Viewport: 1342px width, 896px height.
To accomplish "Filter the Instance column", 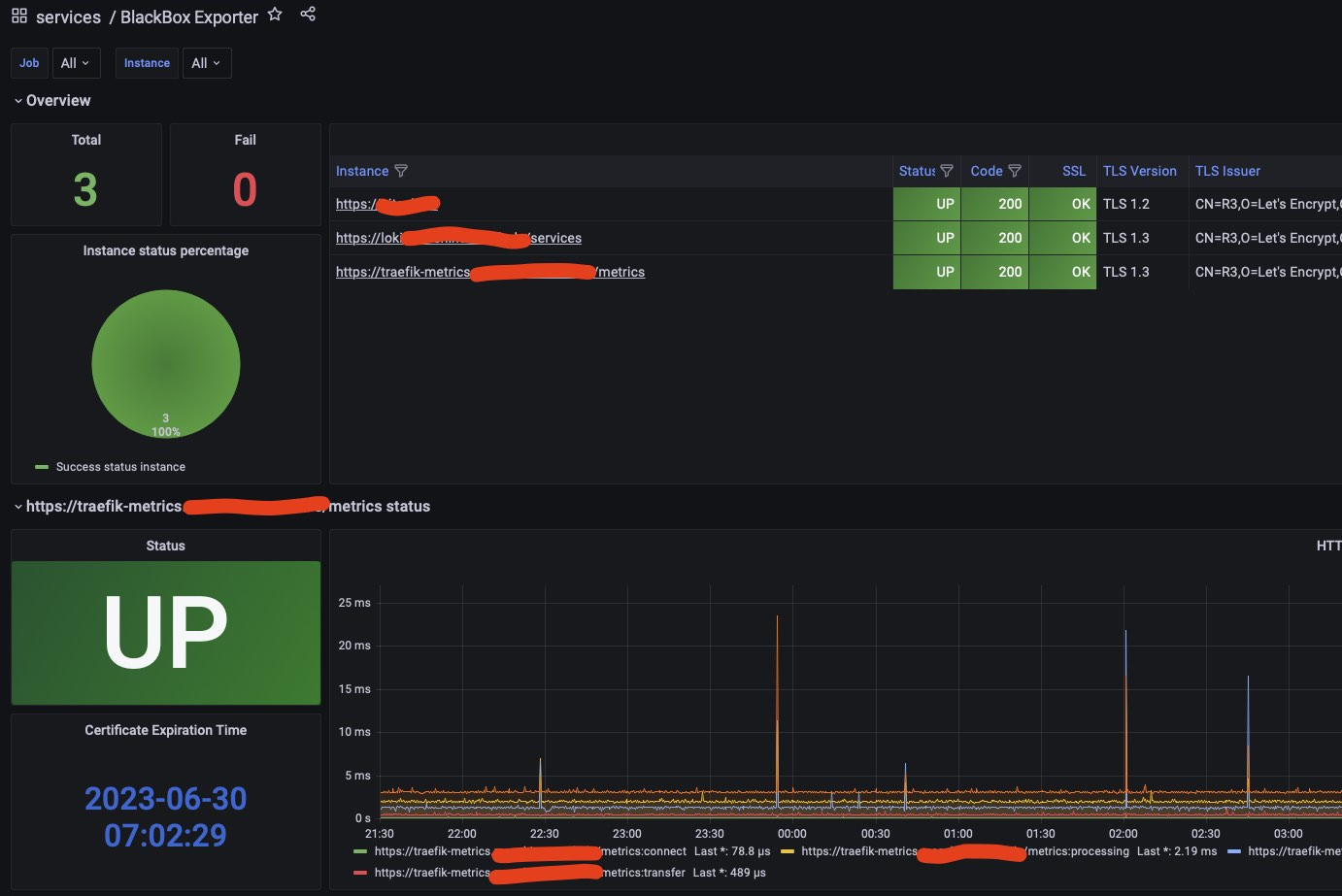I will pos(401,171).
